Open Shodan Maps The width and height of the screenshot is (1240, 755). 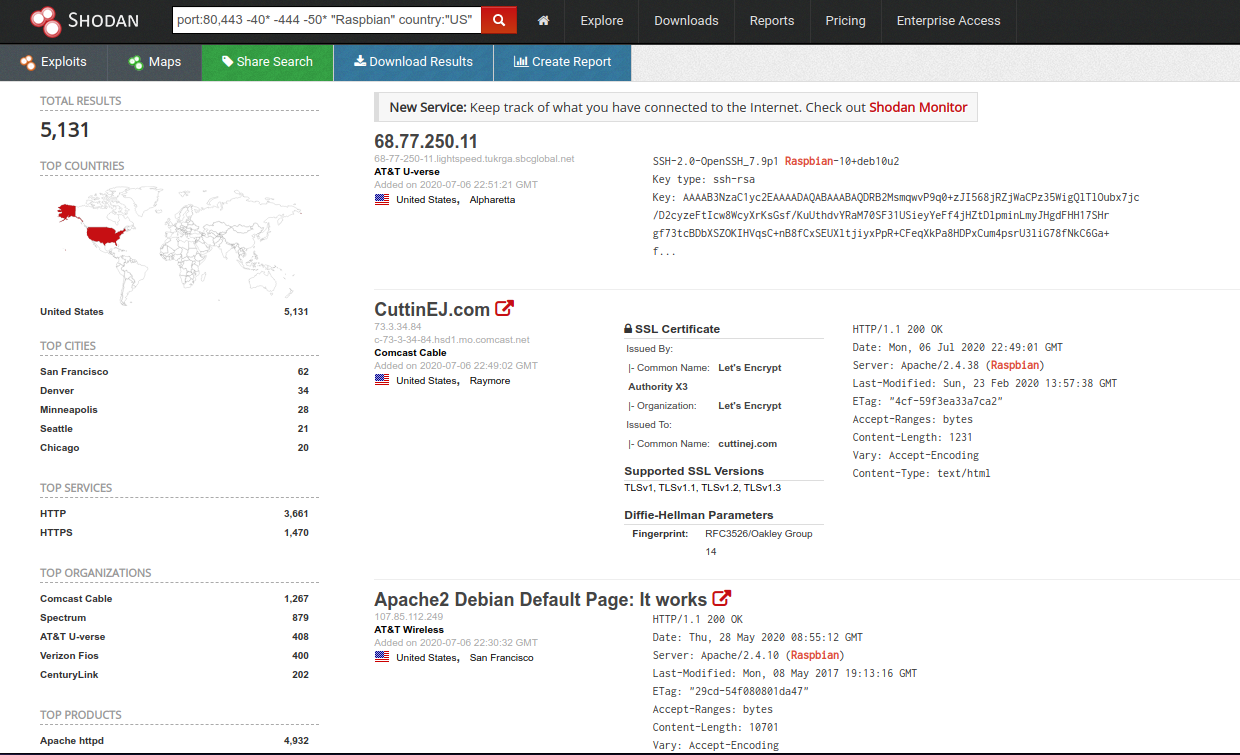155,62
